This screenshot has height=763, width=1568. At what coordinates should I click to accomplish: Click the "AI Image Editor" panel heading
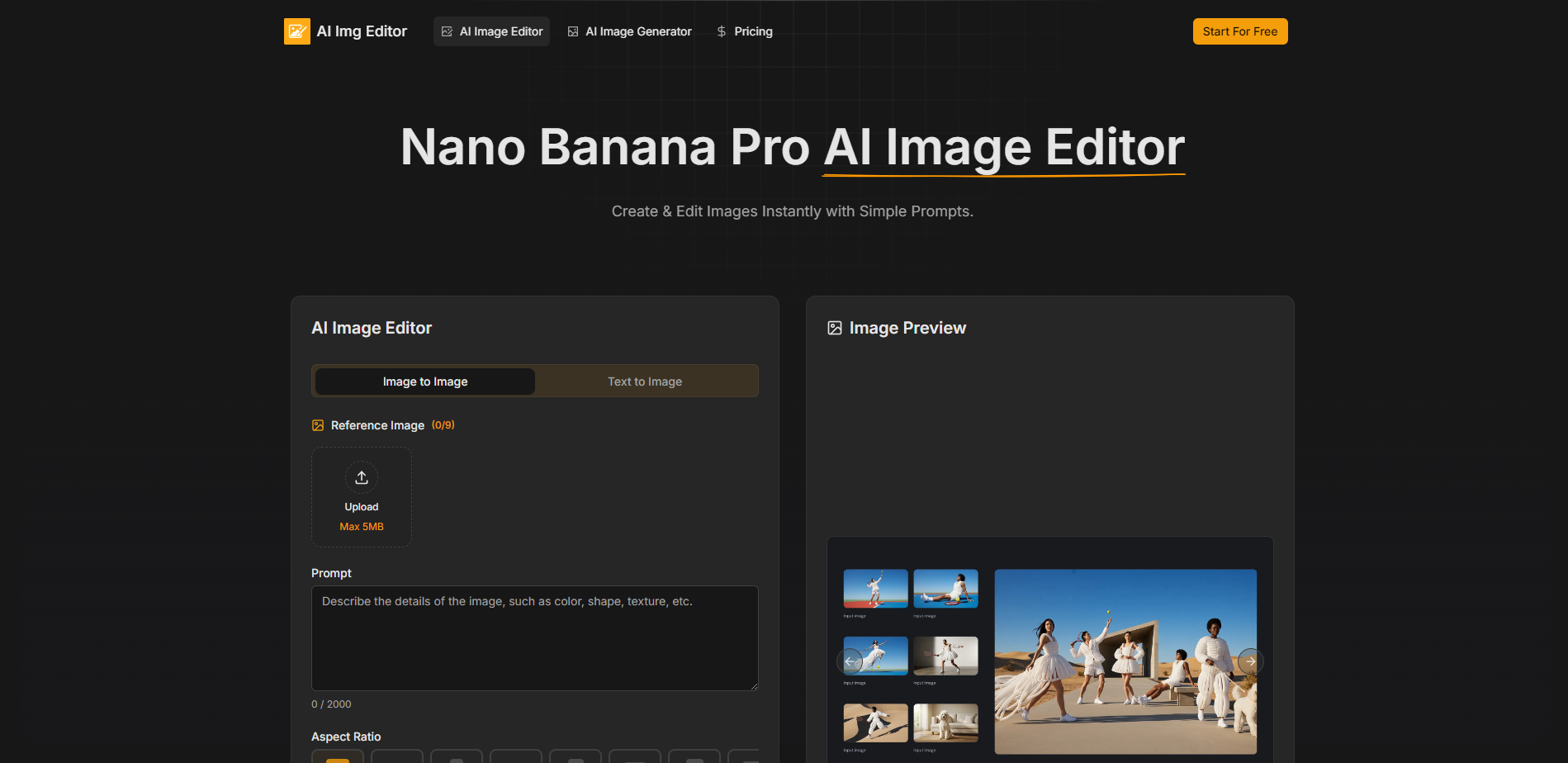pos(372,328)
